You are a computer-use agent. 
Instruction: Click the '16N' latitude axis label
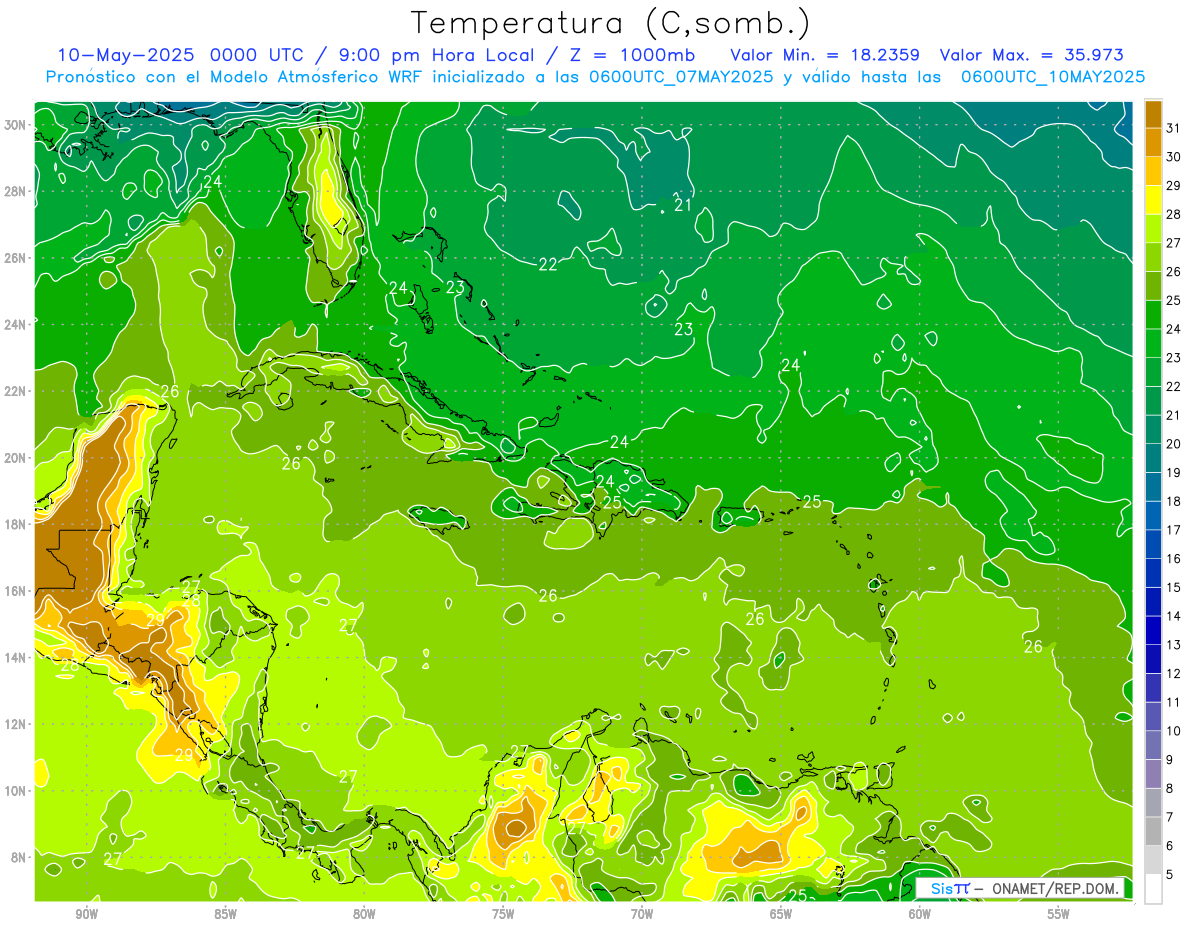pyautogui.click(x=16, y=591)
